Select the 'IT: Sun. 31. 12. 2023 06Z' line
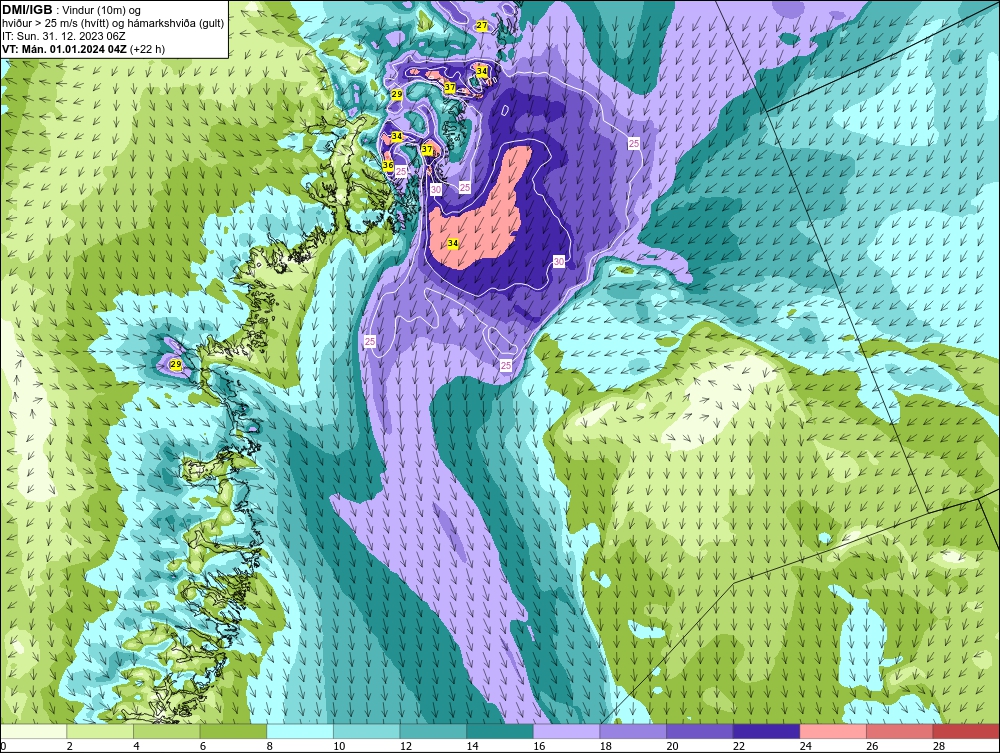 [x=64, y=36]
